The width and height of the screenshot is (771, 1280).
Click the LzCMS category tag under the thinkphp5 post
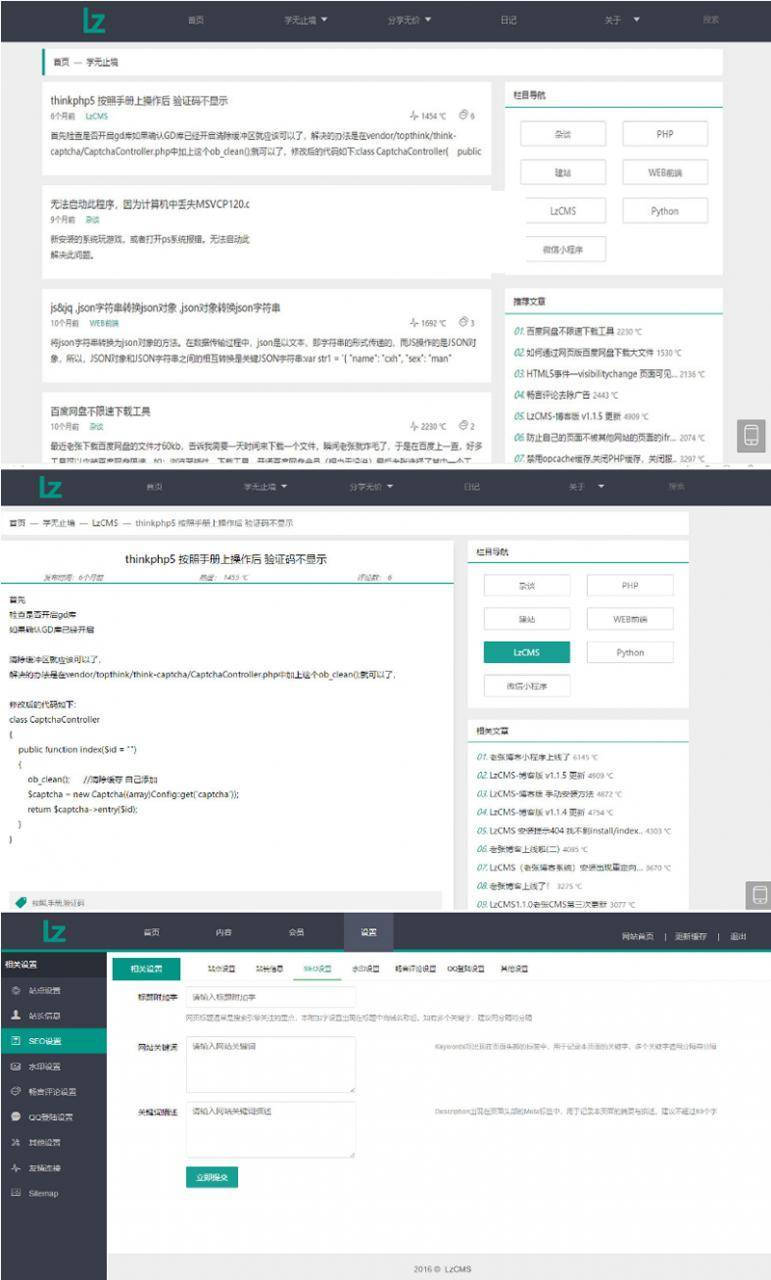96,116
